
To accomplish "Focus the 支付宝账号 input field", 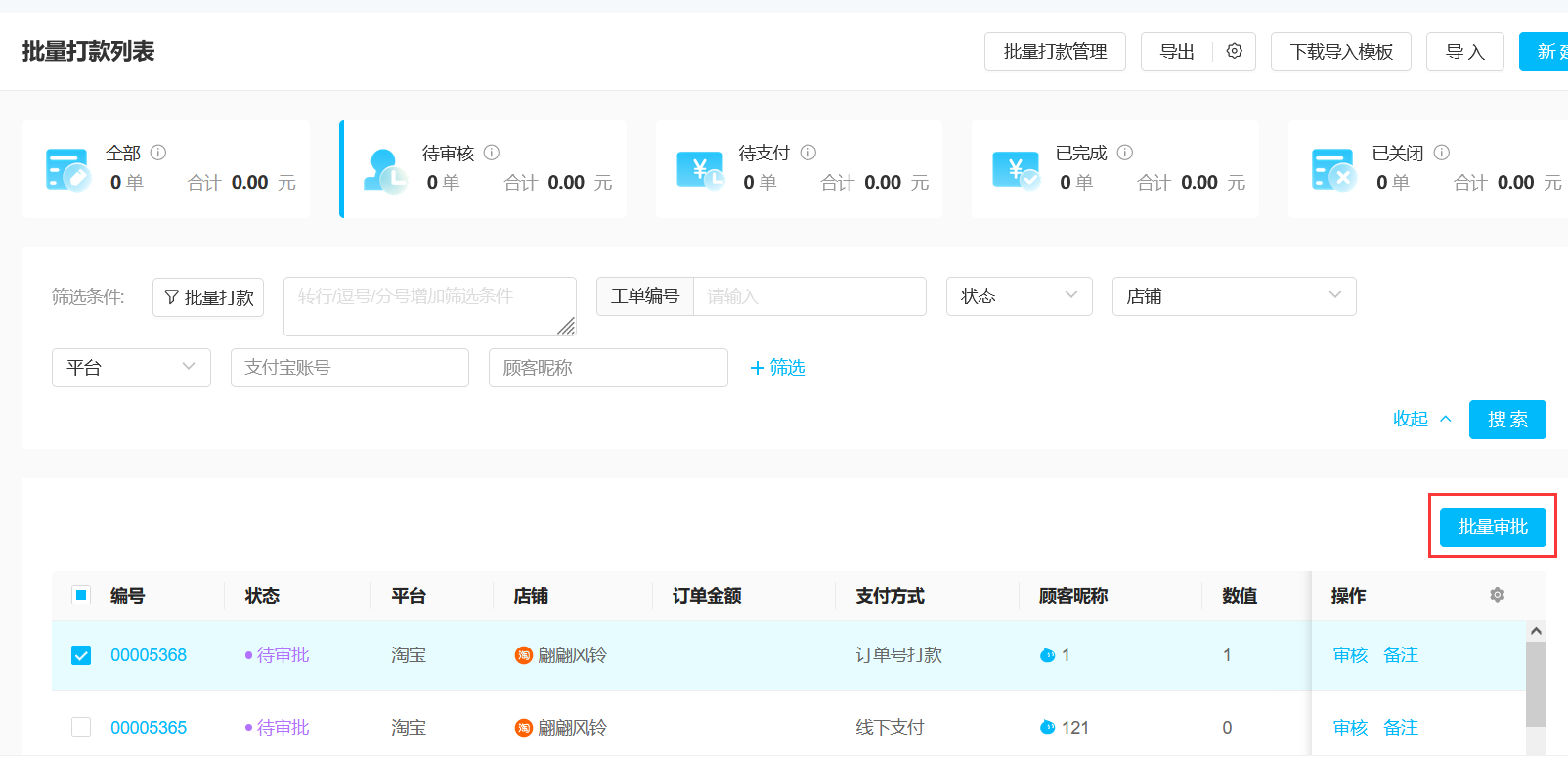I will [350, 368].
